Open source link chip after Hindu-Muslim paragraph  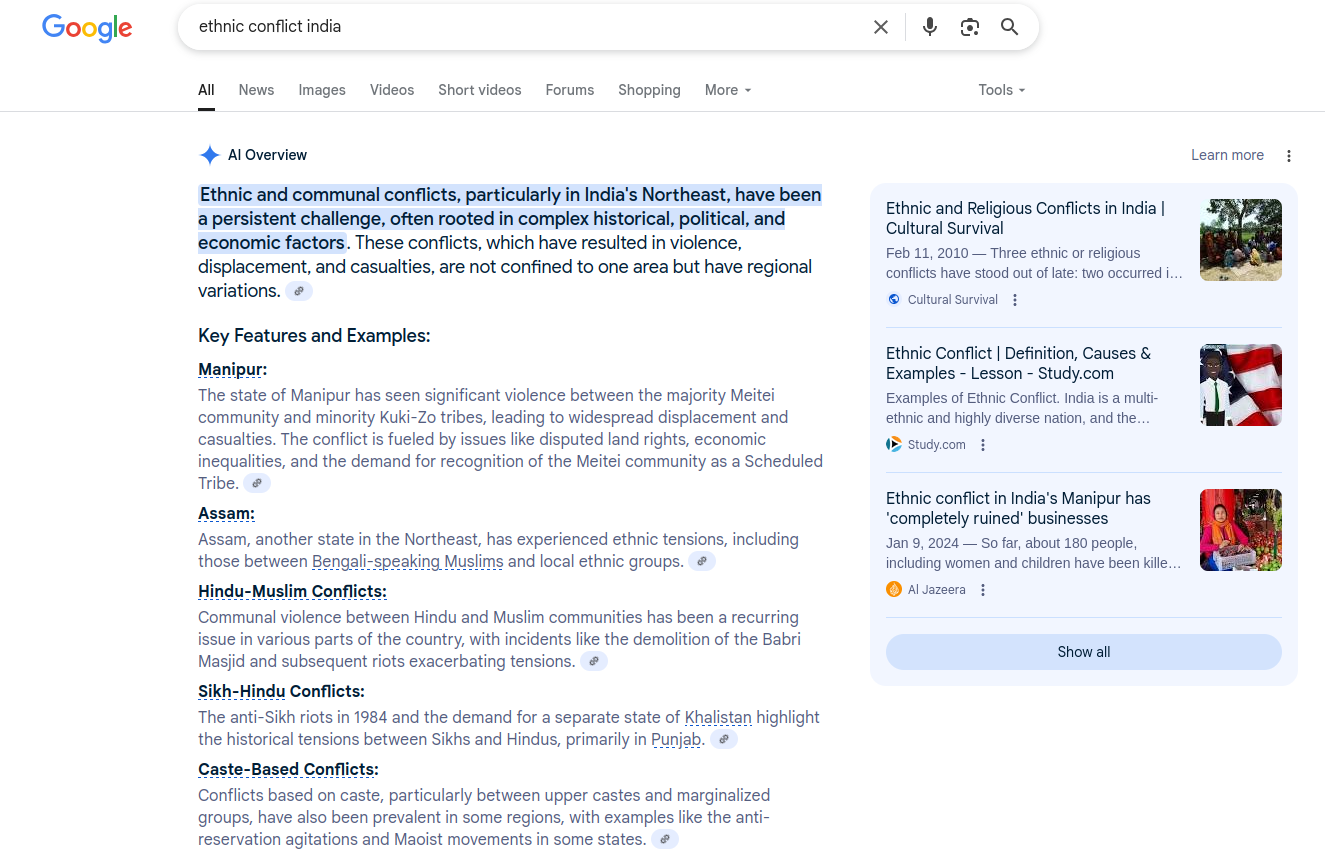[x=594, y=661]
